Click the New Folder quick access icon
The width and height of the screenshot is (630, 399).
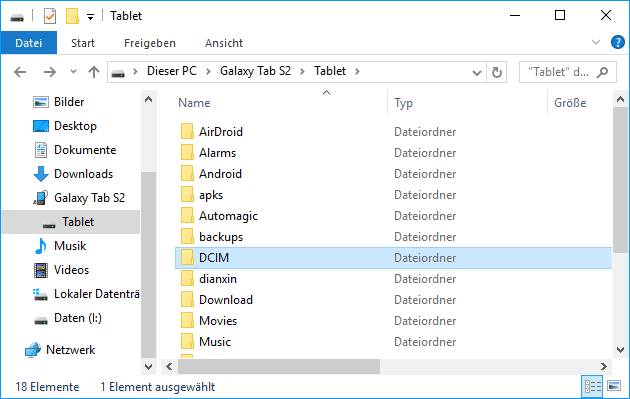click(x=72, y=16)
